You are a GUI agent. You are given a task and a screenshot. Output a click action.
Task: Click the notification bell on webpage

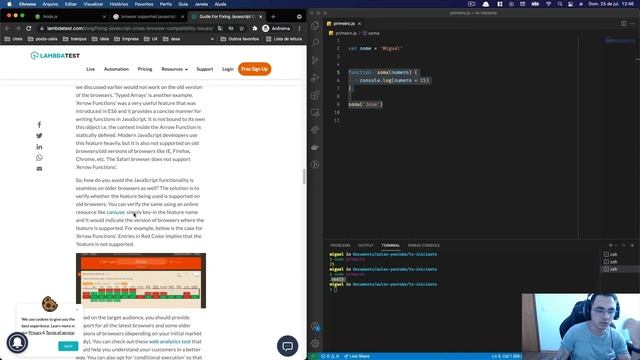17,342
